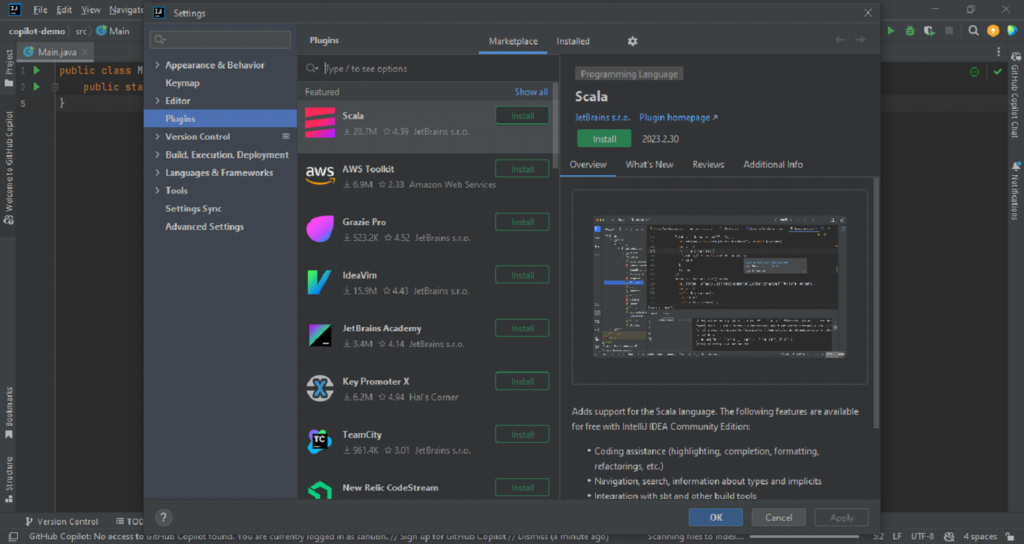Image resolution: width=1024 pixels, height=544 pixels.
Task: Expand Languages & Frameworks node
Action: [157, 172]
